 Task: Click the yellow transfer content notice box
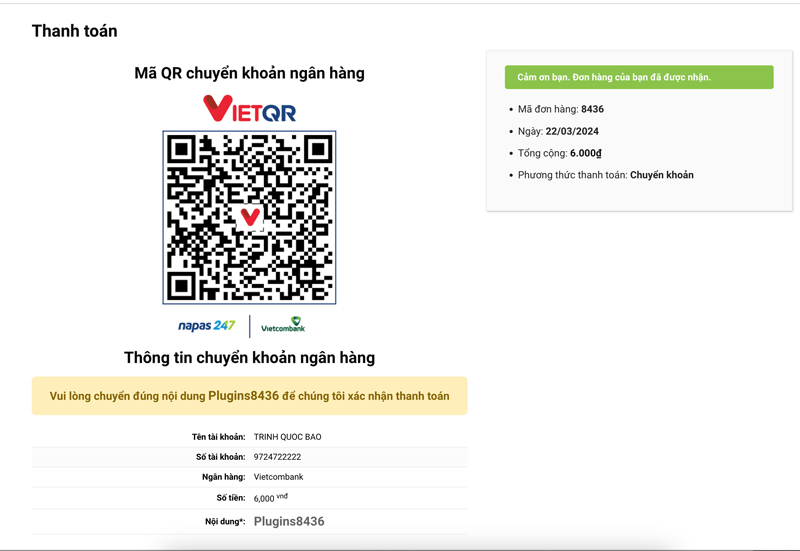coord(249,396)
